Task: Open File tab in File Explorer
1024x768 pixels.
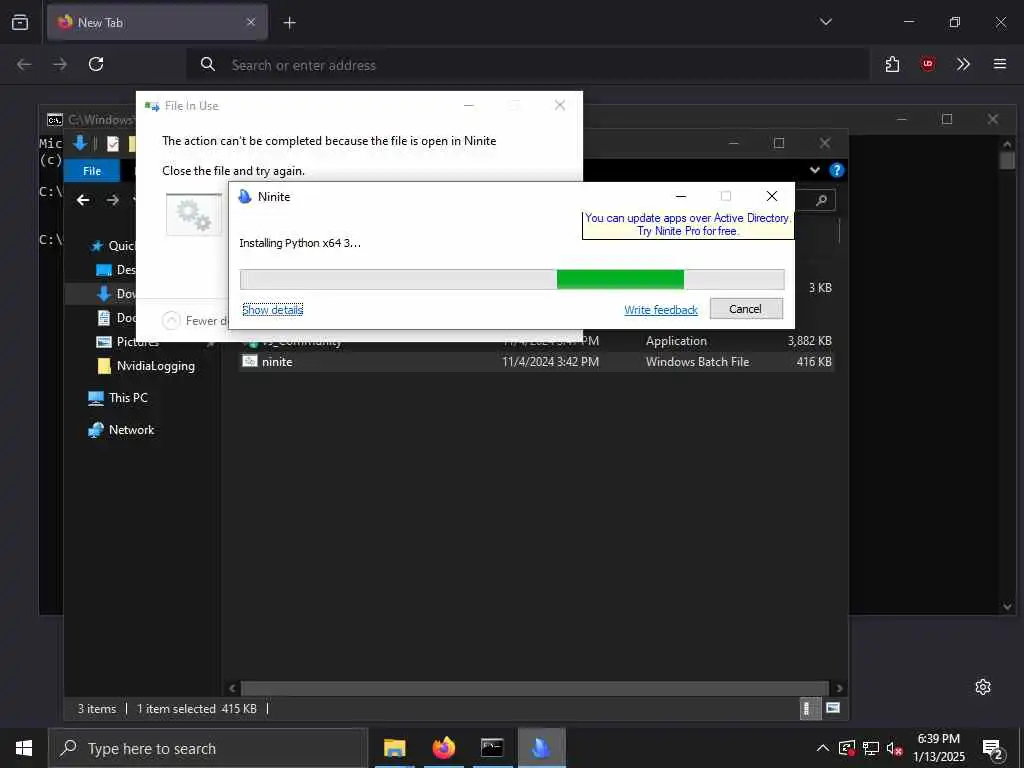Action: tap(92, 170)
